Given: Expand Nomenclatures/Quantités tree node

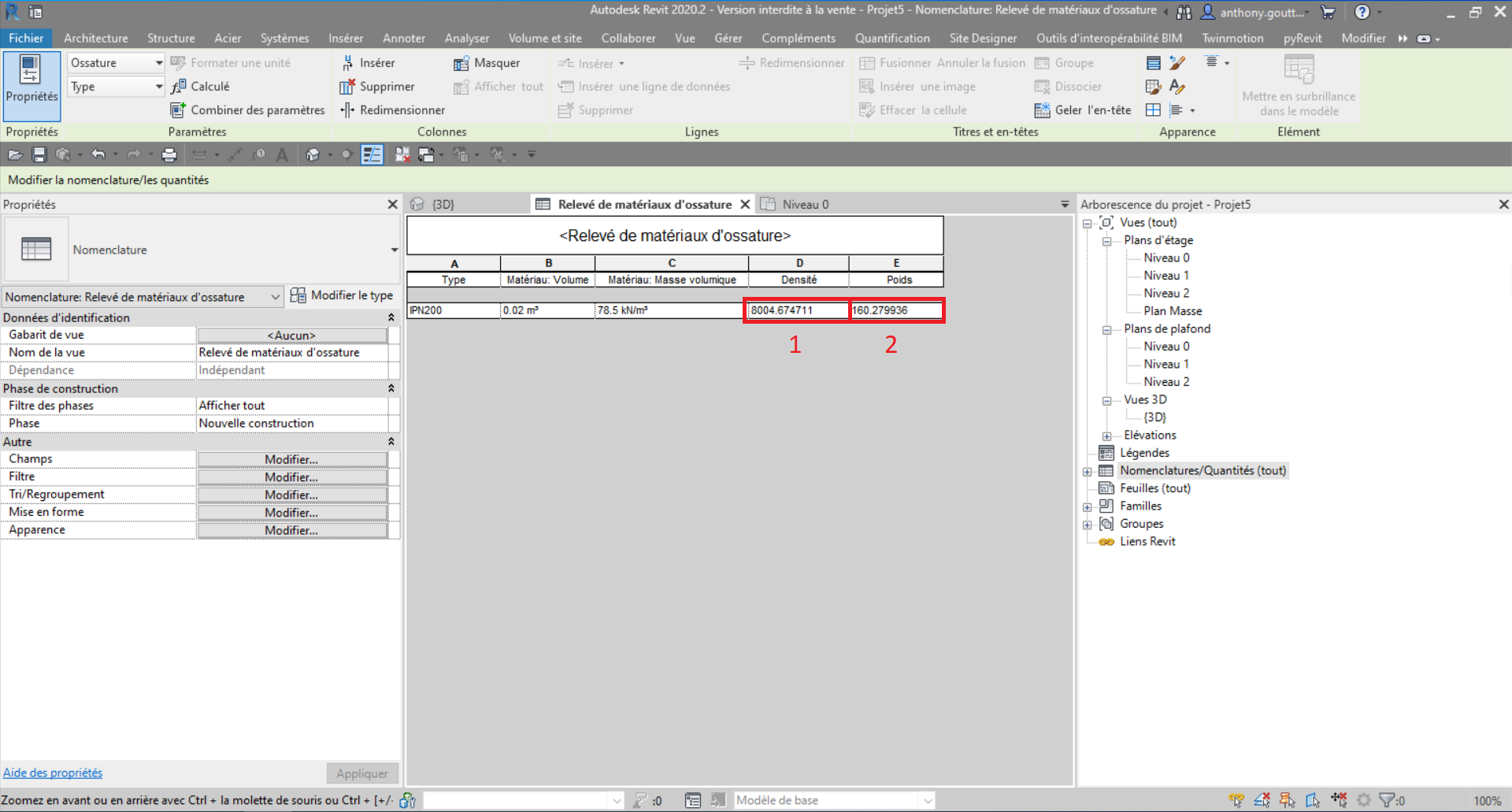Looking at the screenshot, I should coord(1088,472).
